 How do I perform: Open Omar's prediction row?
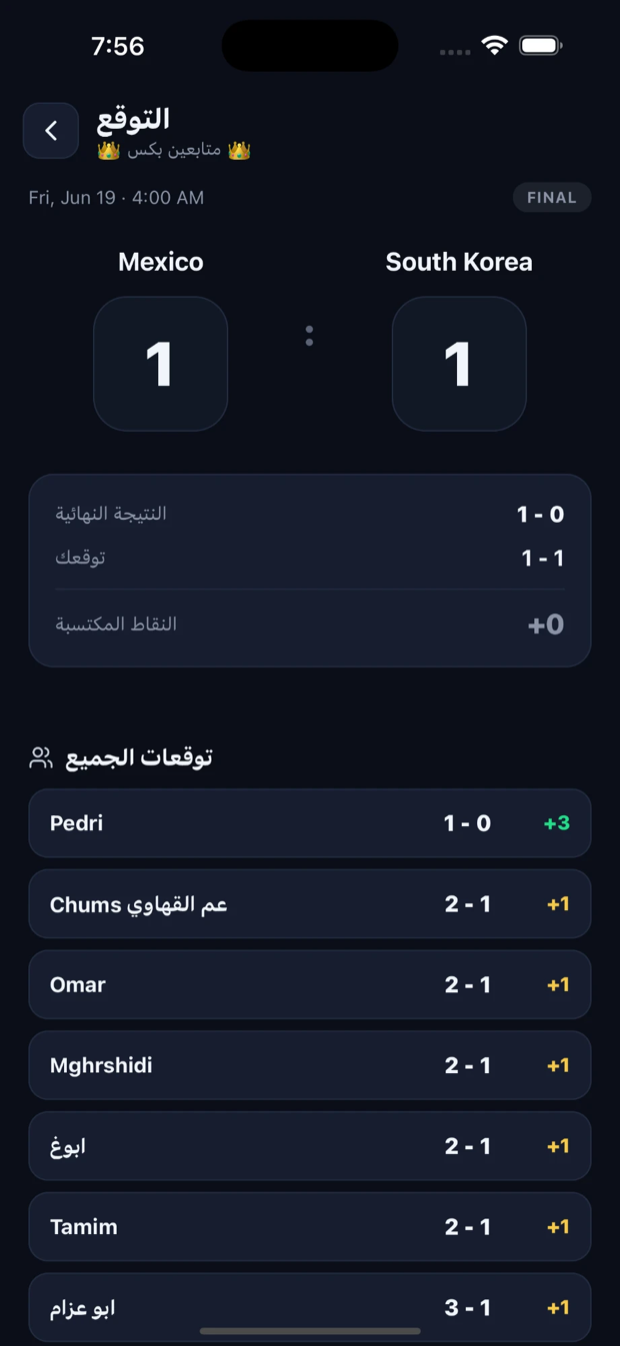(310, 984)
